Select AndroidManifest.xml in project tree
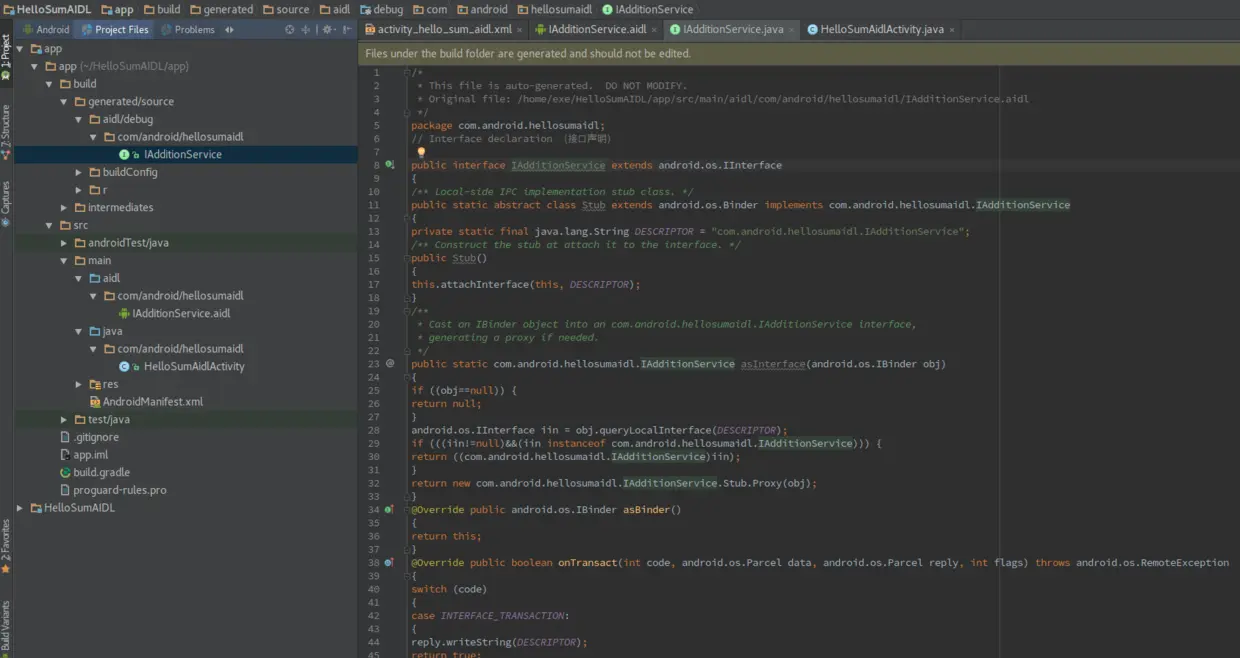The image size is (1240, 658). 152,402
